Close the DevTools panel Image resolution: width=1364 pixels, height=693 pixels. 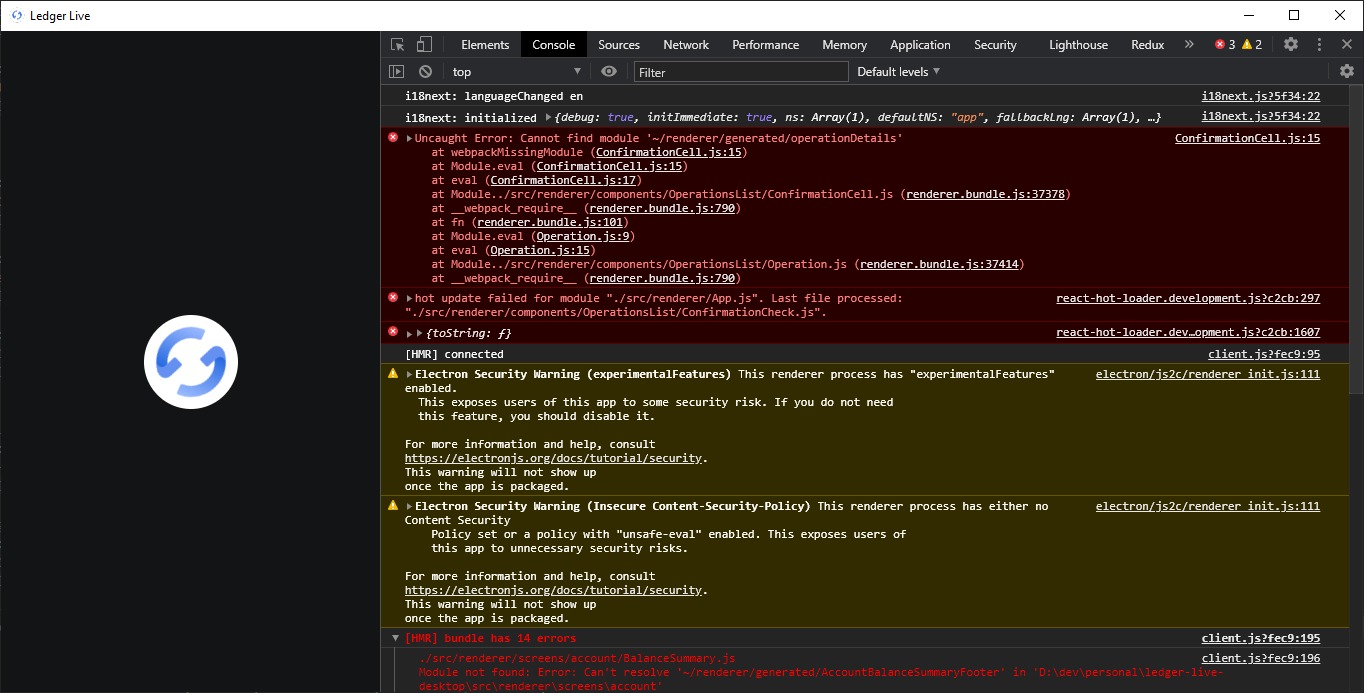(x=1346, y=44)
